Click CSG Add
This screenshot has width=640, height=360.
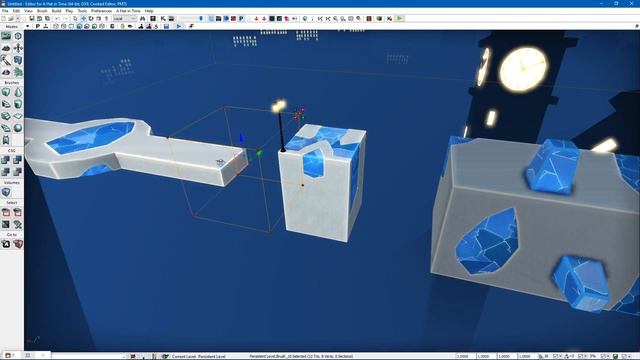[x=6, y=160]
